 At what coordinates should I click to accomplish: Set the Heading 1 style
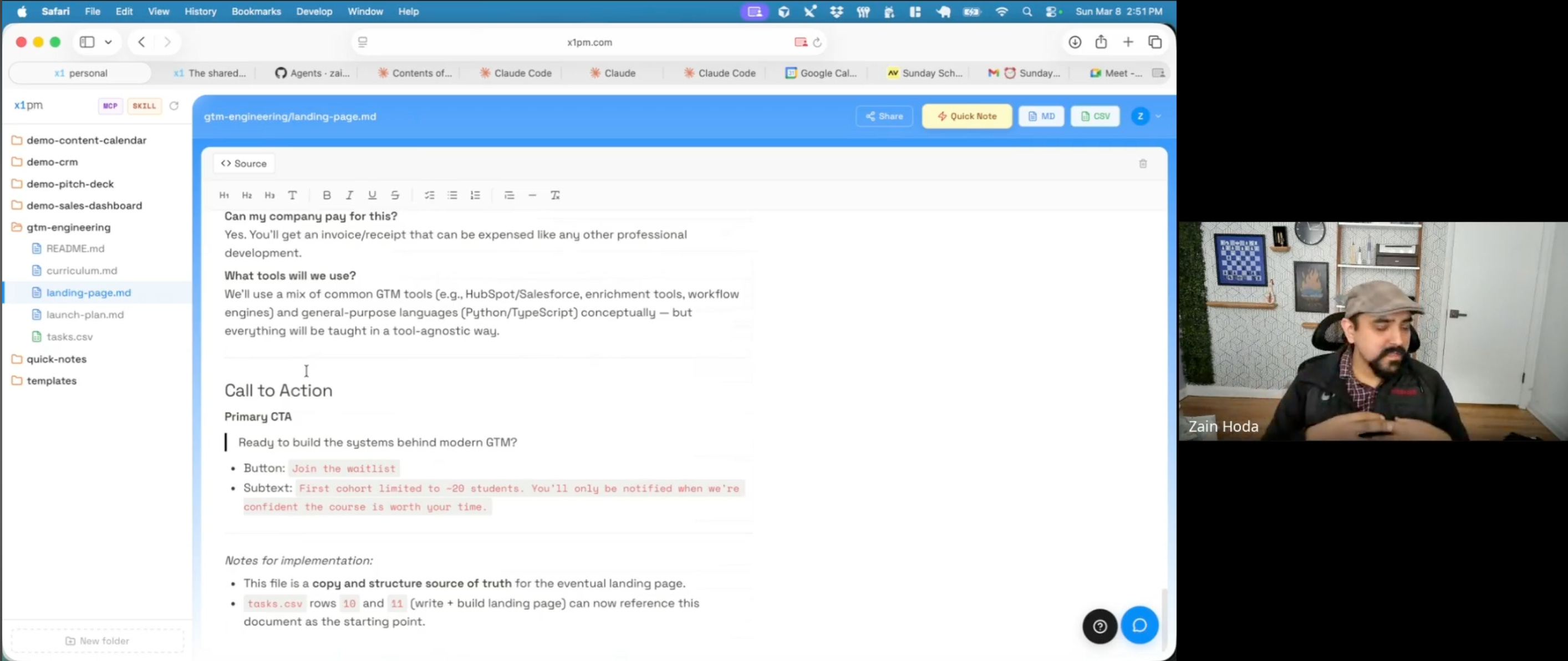[x=224, y=195]
